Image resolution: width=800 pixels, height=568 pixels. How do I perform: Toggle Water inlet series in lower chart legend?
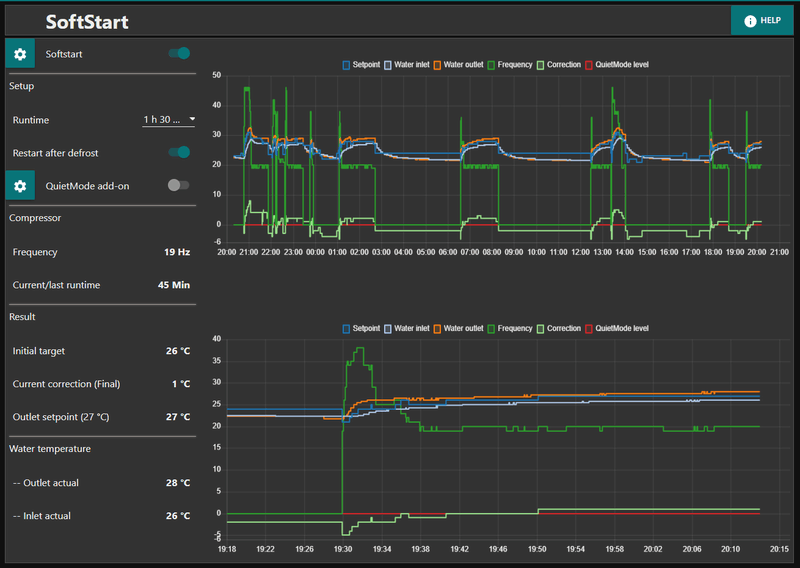(x=407, y=329)
